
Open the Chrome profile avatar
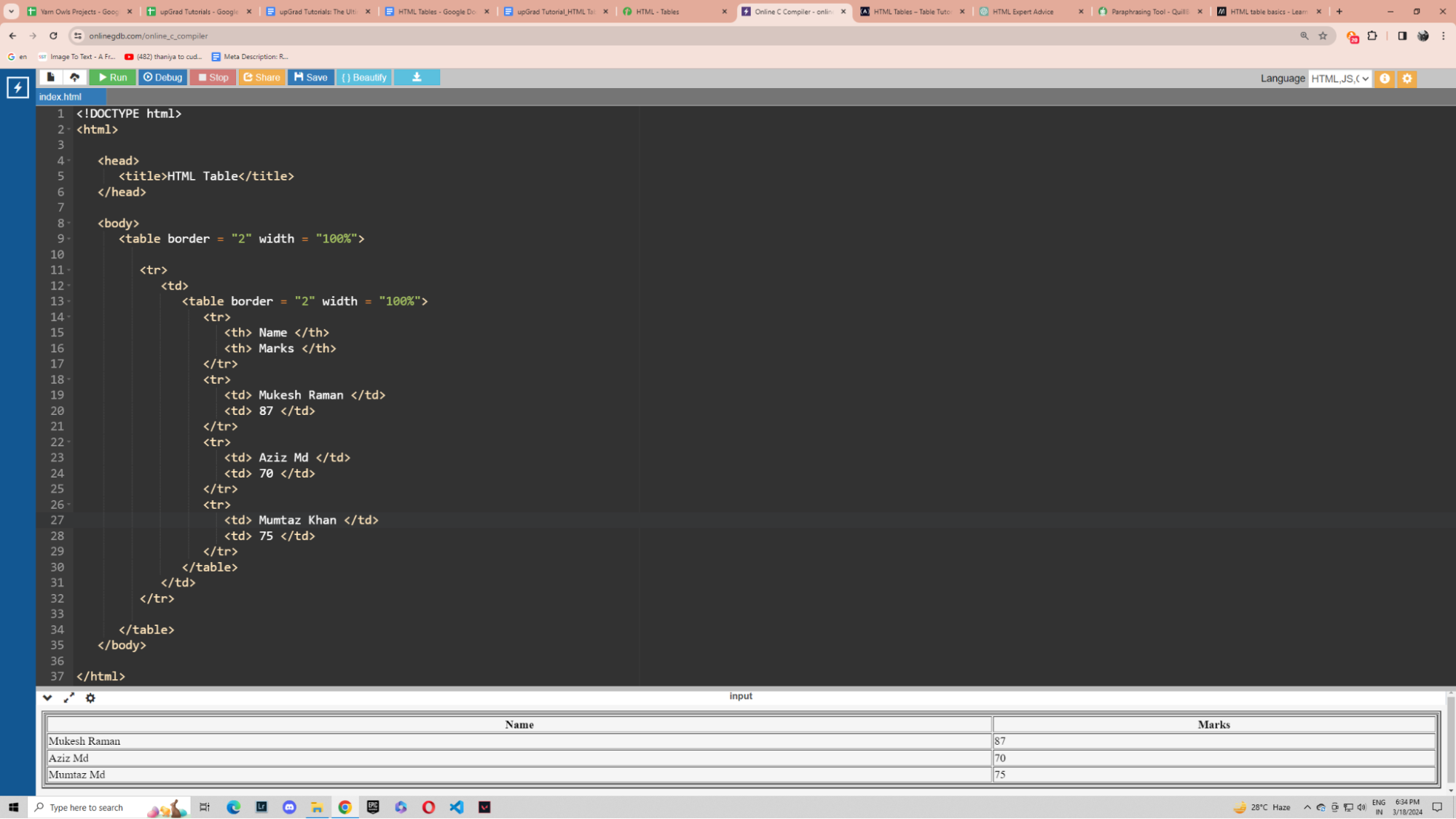[x=1422, y=36]
